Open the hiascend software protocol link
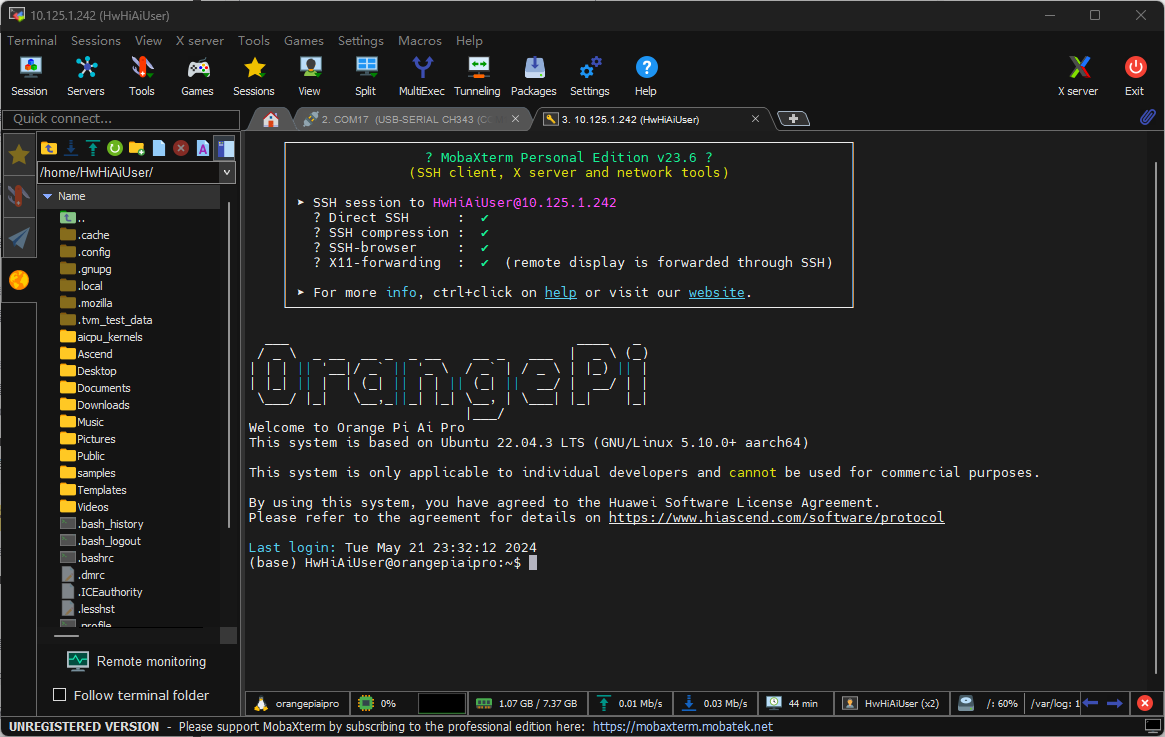The image size is (1165, 737). [x=776, y=517]
